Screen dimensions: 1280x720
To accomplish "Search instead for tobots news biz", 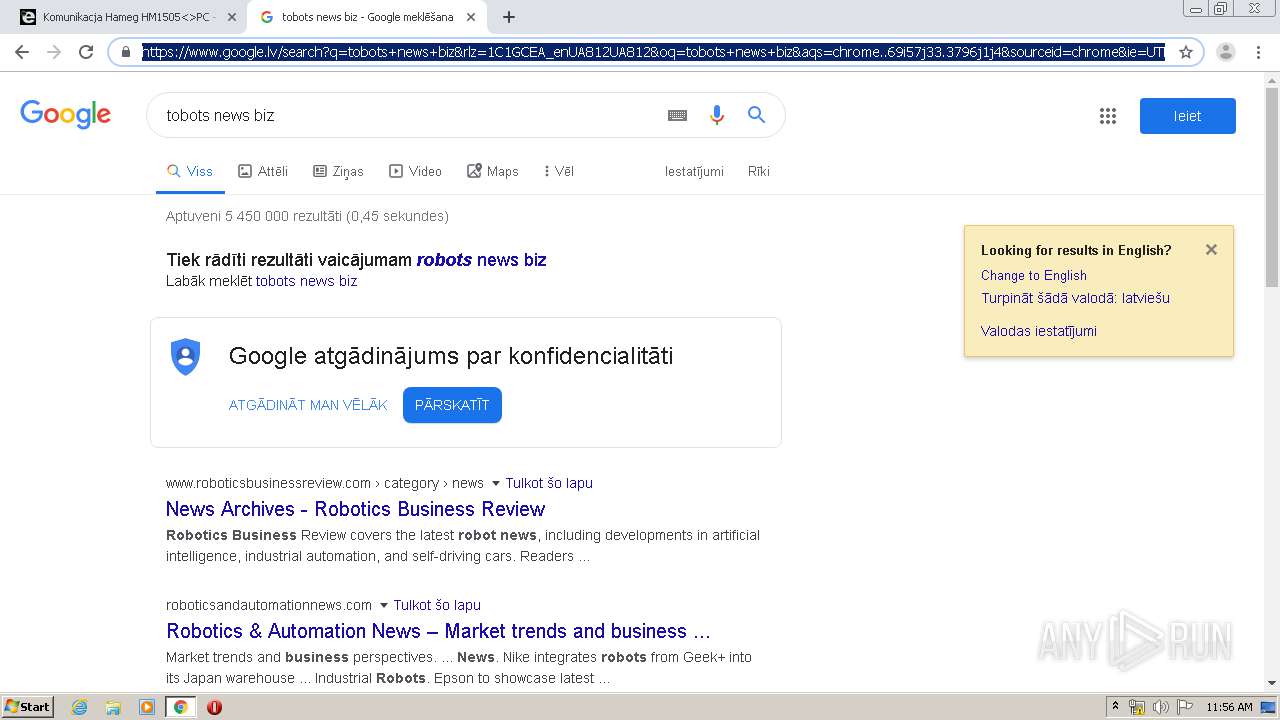I will 306,281.
